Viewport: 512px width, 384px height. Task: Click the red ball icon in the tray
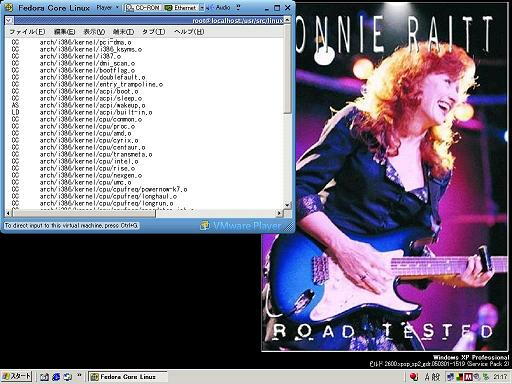(414, 377)
